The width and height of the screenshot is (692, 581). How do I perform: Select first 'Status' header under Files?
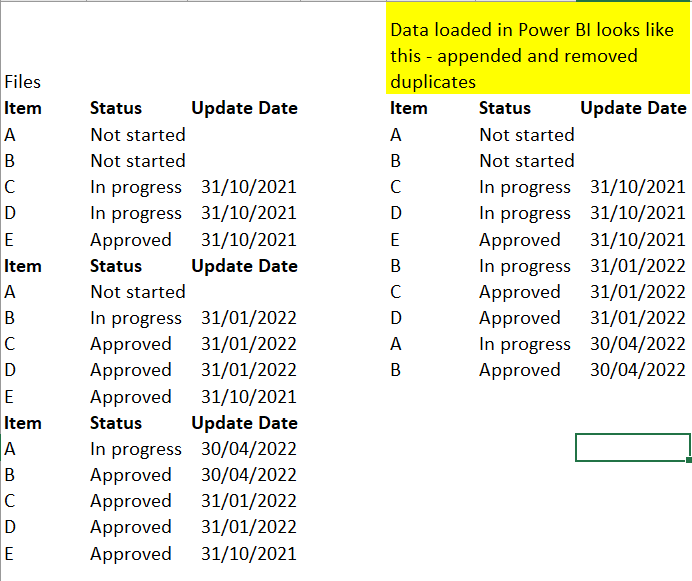click(116, 108)
